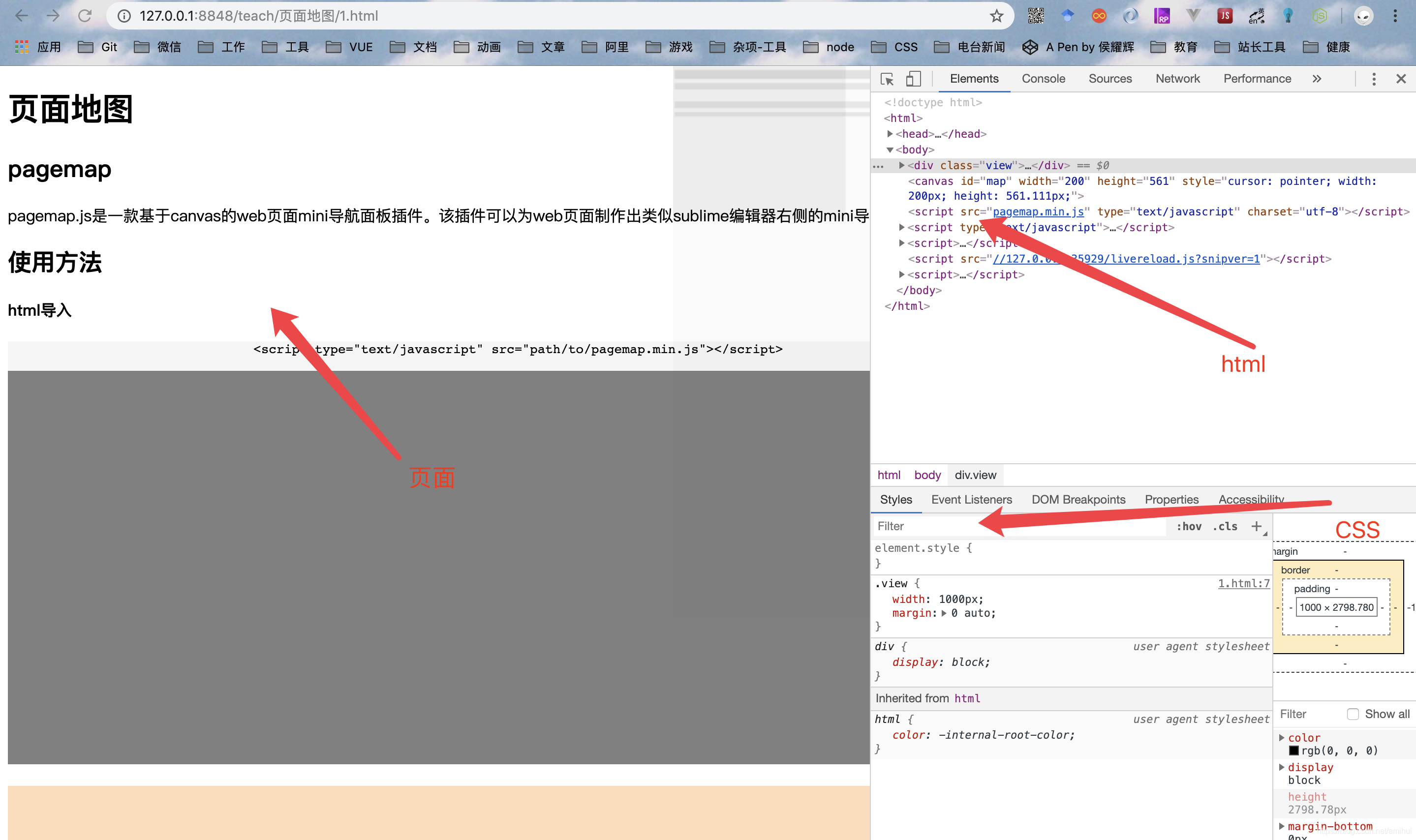This screenshot has width=1416, height=840.
Task: Click the 1000 × 2798.780 box model content
Action: (x=1336, y=607)
